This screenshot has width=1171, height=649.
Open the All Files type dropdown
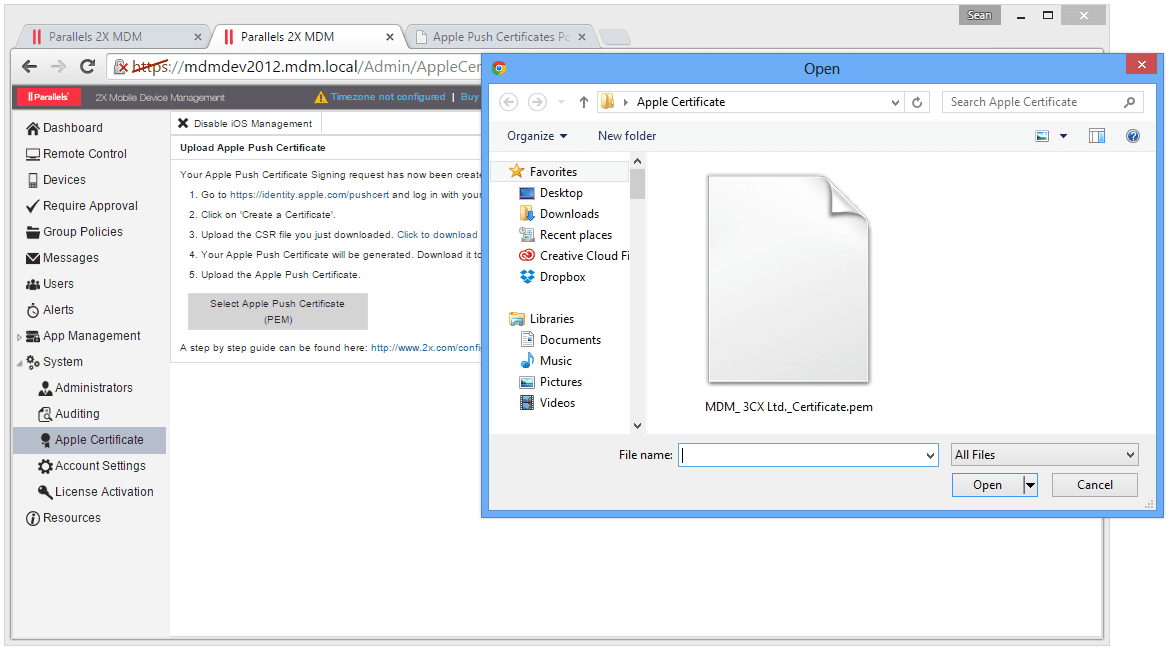click(x=1045, y=456)
